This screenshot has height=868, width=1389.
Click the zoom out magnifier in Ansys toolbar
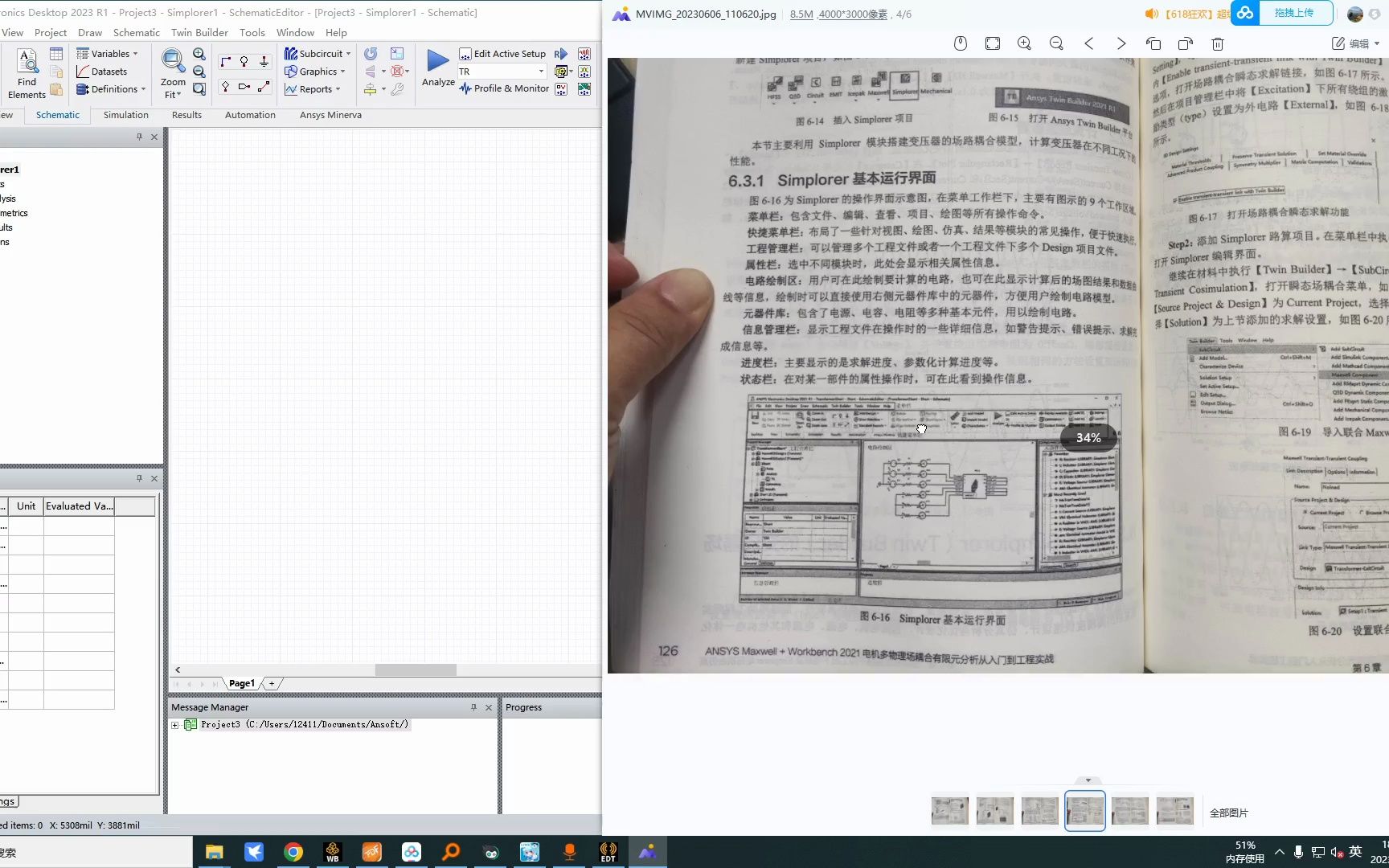199,72
